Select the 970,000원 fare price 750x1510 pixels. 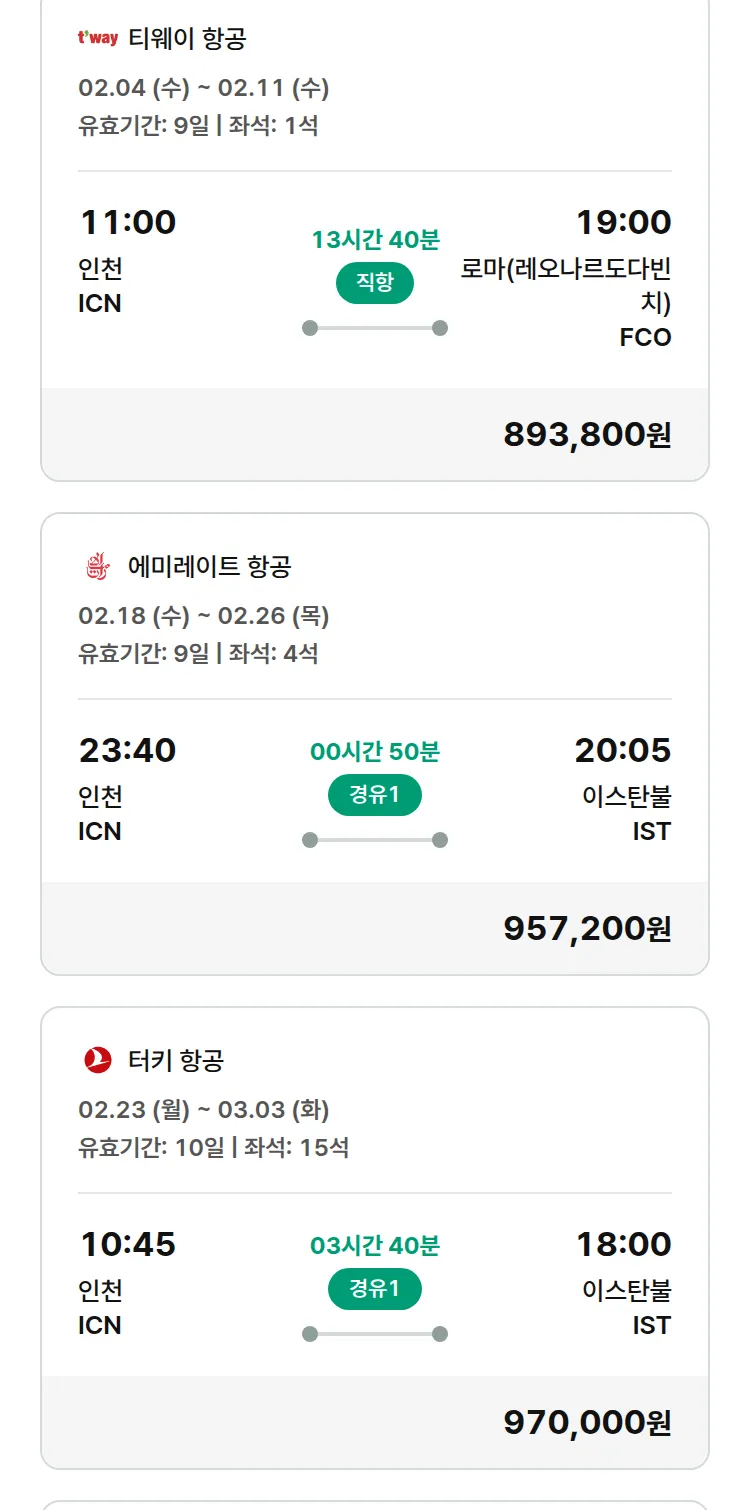587,1423
